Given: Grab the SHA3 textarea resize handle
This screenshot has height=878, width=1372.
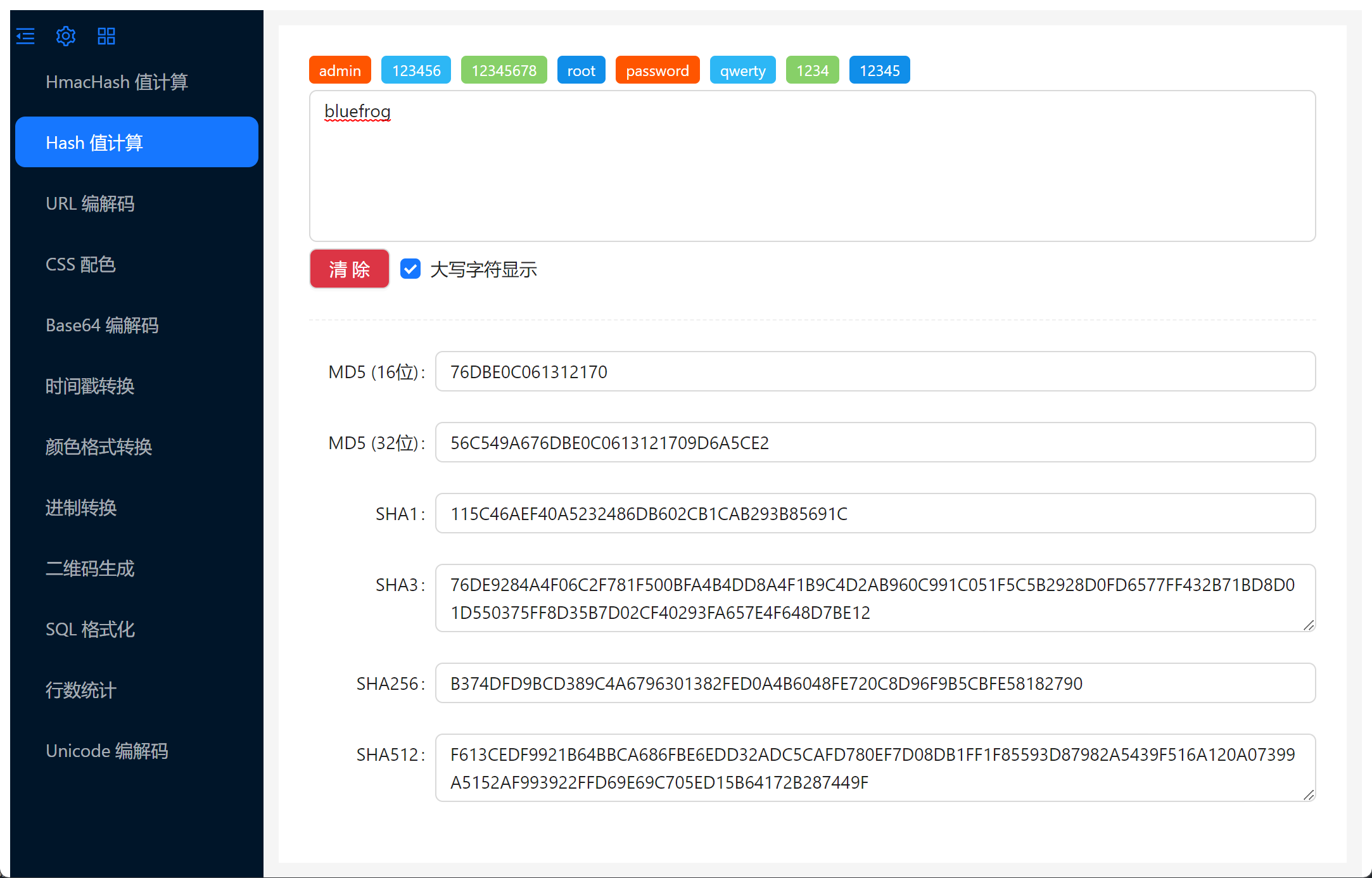Looking at the screenshot, I should 1309,625.
